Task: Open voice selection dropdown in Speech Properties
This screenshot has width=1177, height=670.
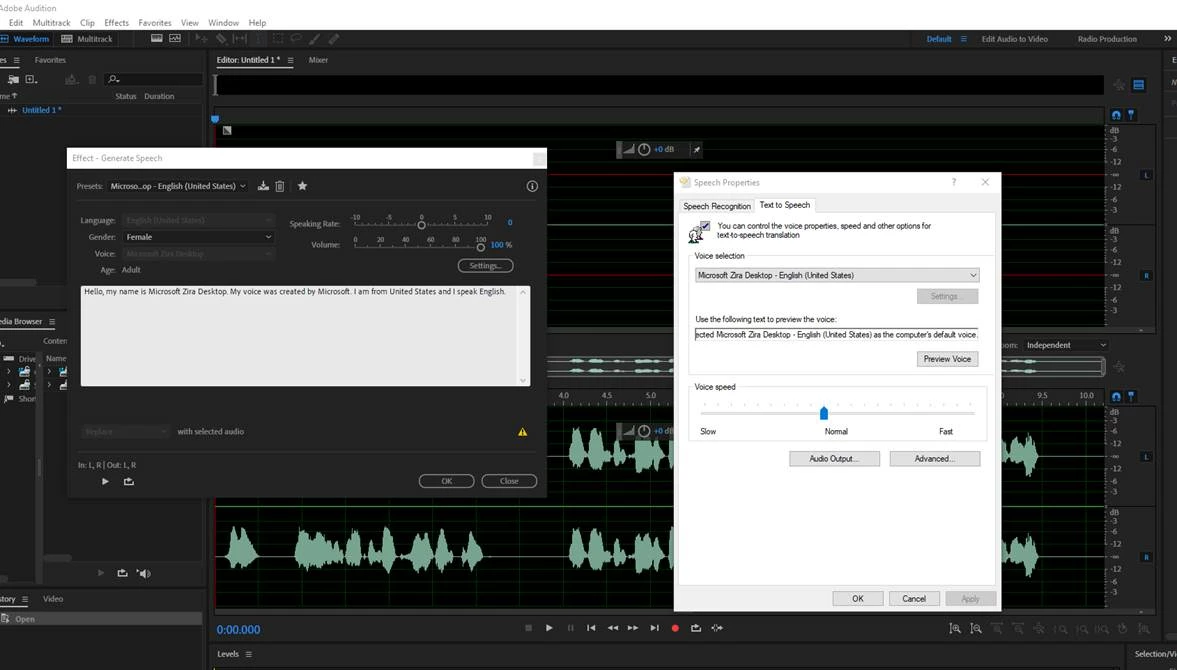Action: click(837, 275)
